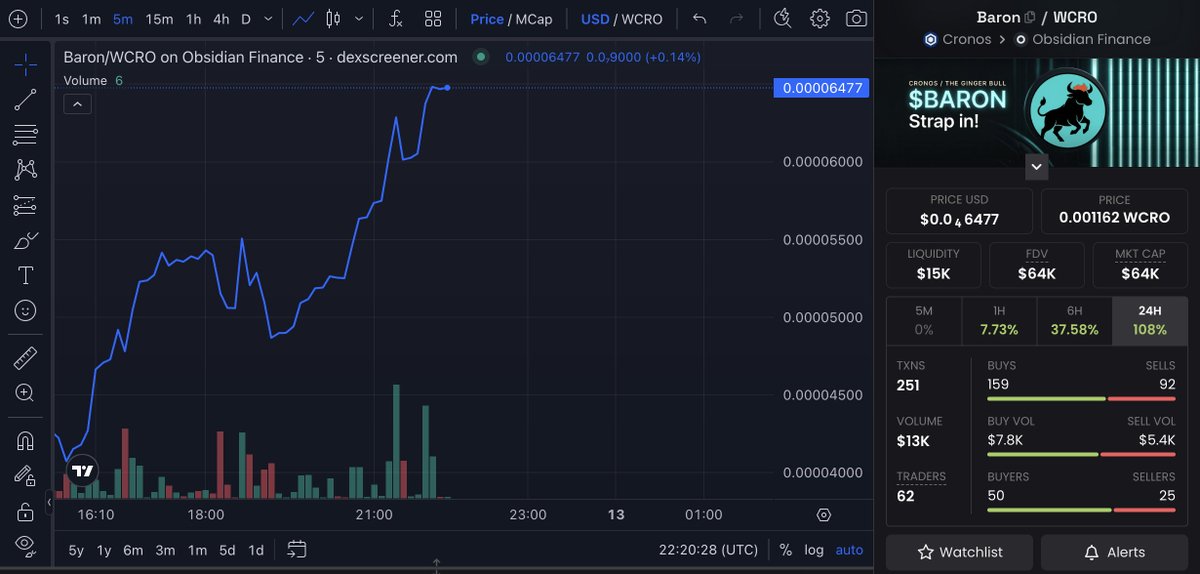The image size is (1200, 574).
Task: Add Baron to the Watchlist
Action: (x=959, y=552)
